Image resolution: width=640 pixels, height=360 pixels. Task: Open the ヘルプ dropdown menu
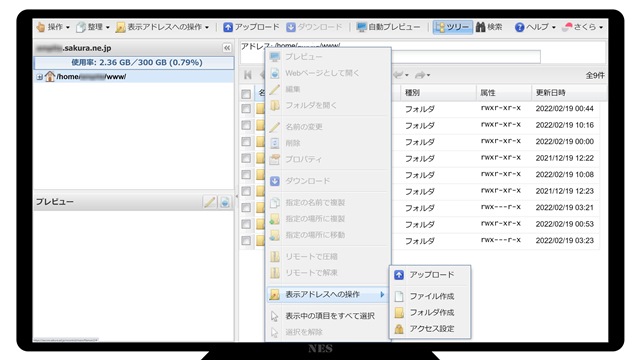535,27
